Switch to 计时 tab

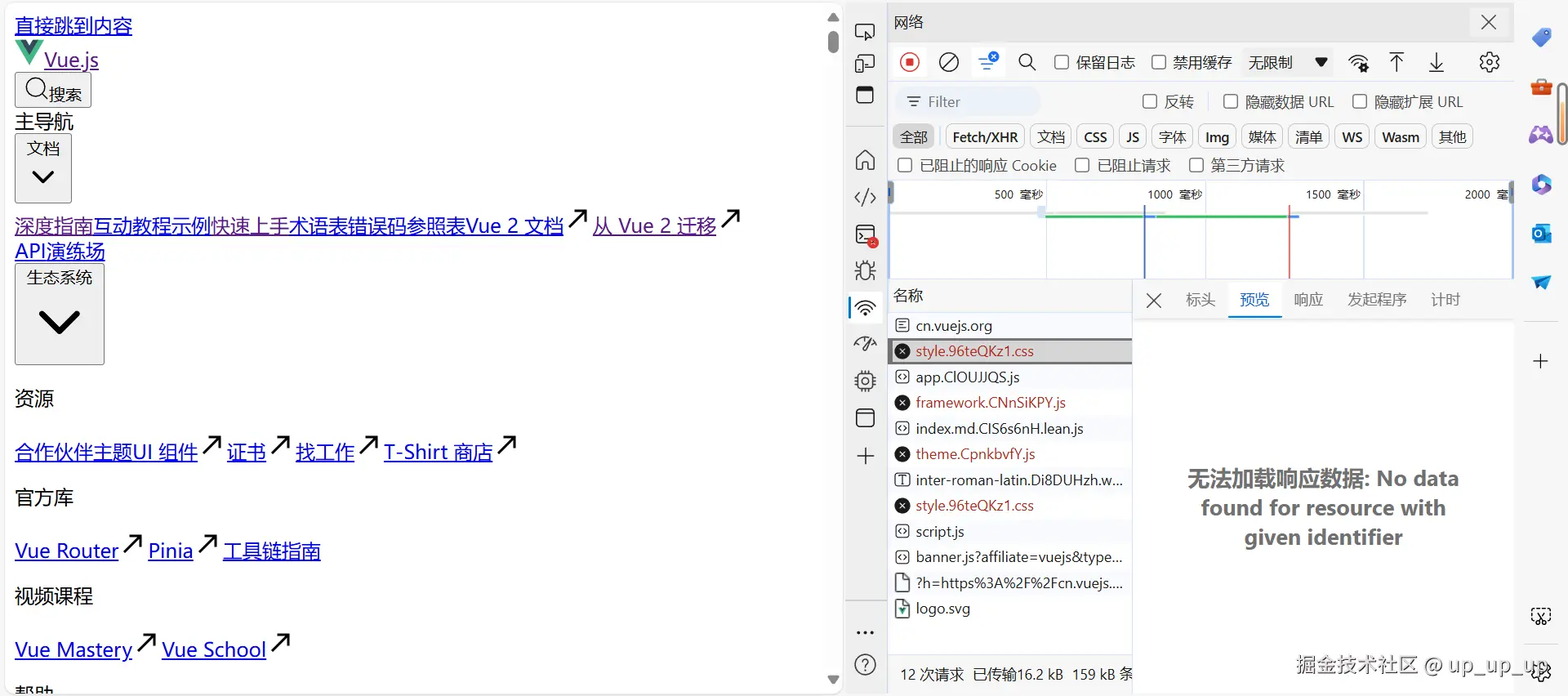click(1445, 300)
